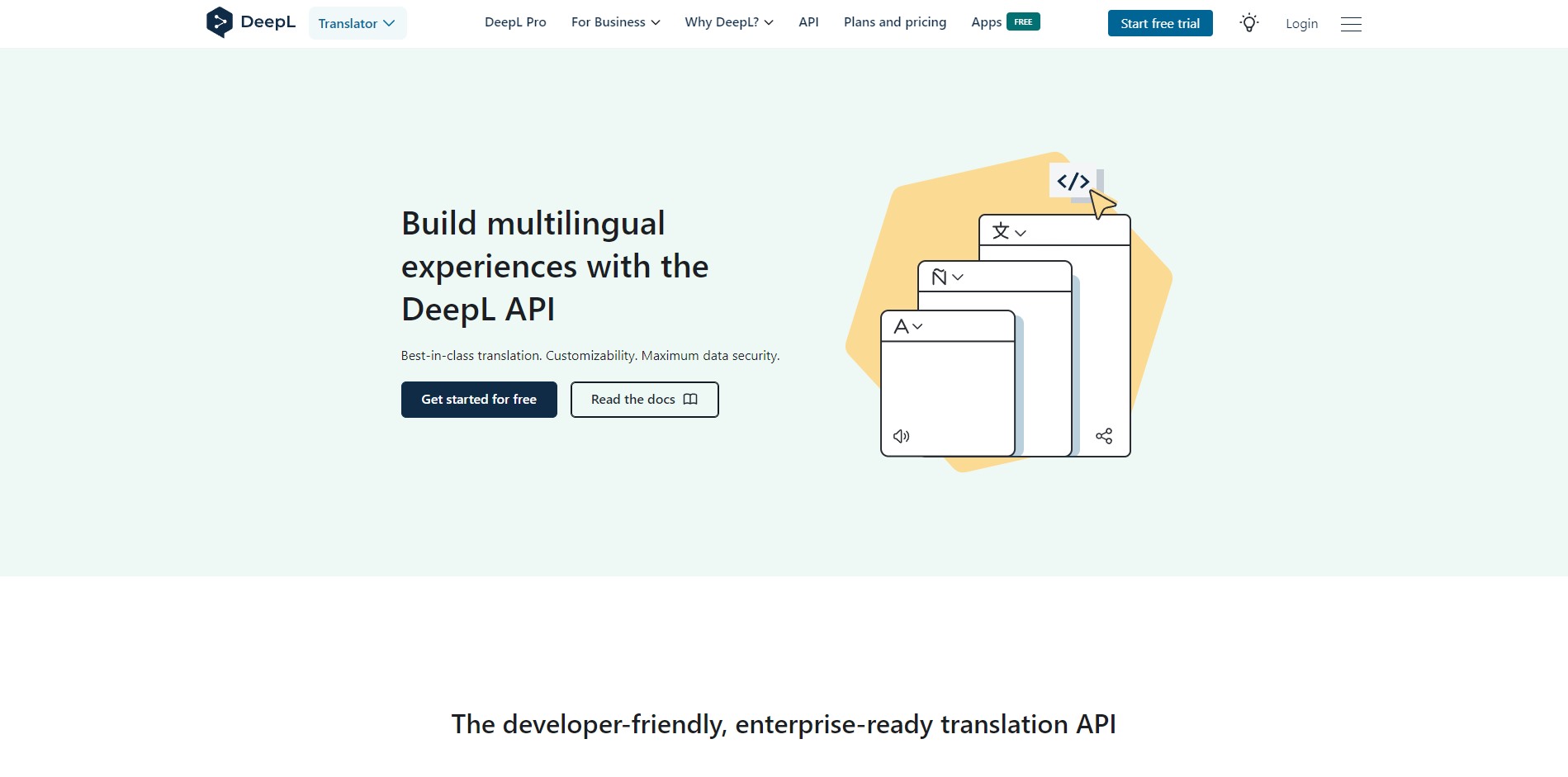This screenshot has height=777, width=1568.
Task: Open the Chinese character language dropdown in illustration
Action: click(1009, 232)
